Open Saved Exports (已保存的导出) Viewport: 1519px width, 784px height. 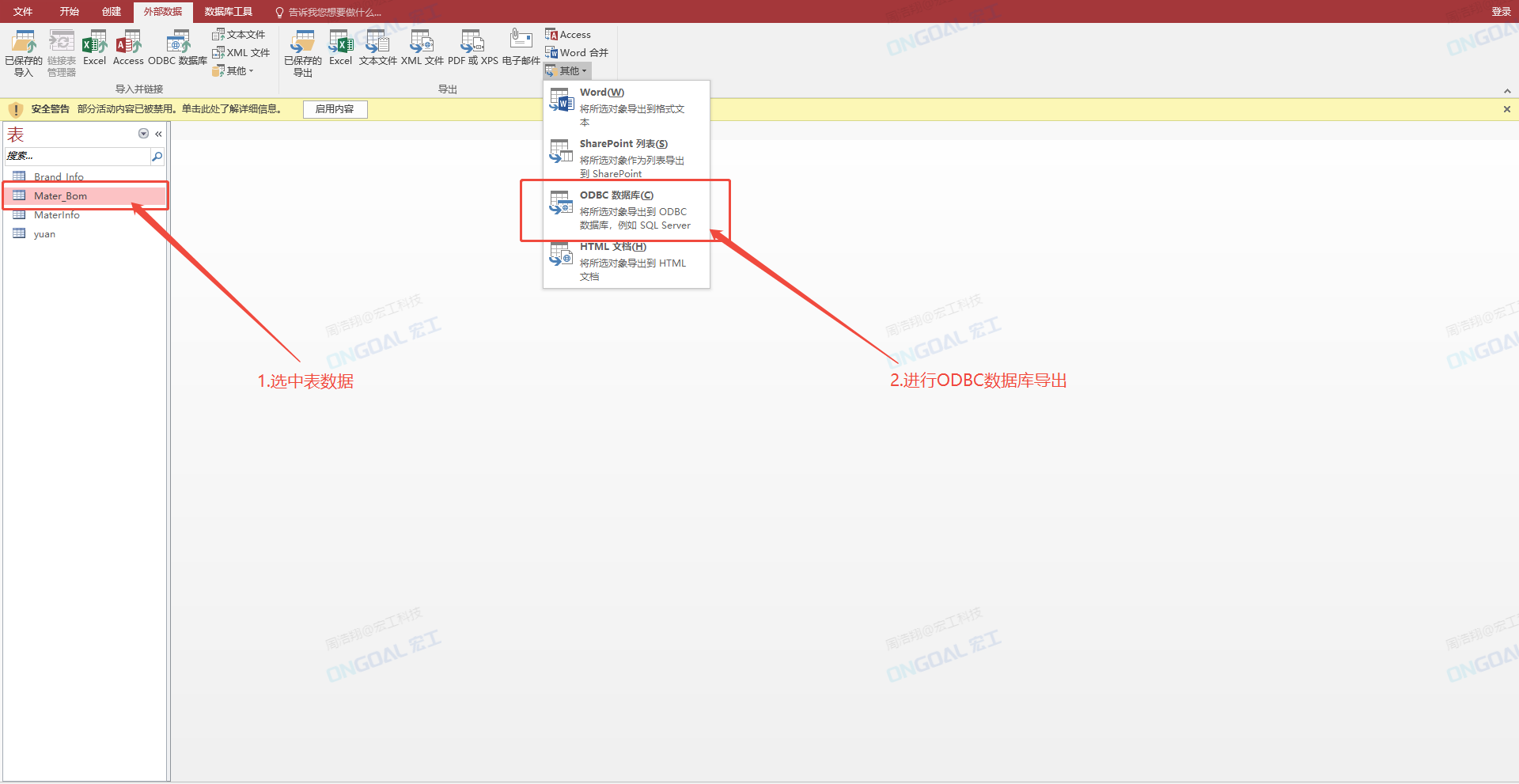click(x=303, y=53)
